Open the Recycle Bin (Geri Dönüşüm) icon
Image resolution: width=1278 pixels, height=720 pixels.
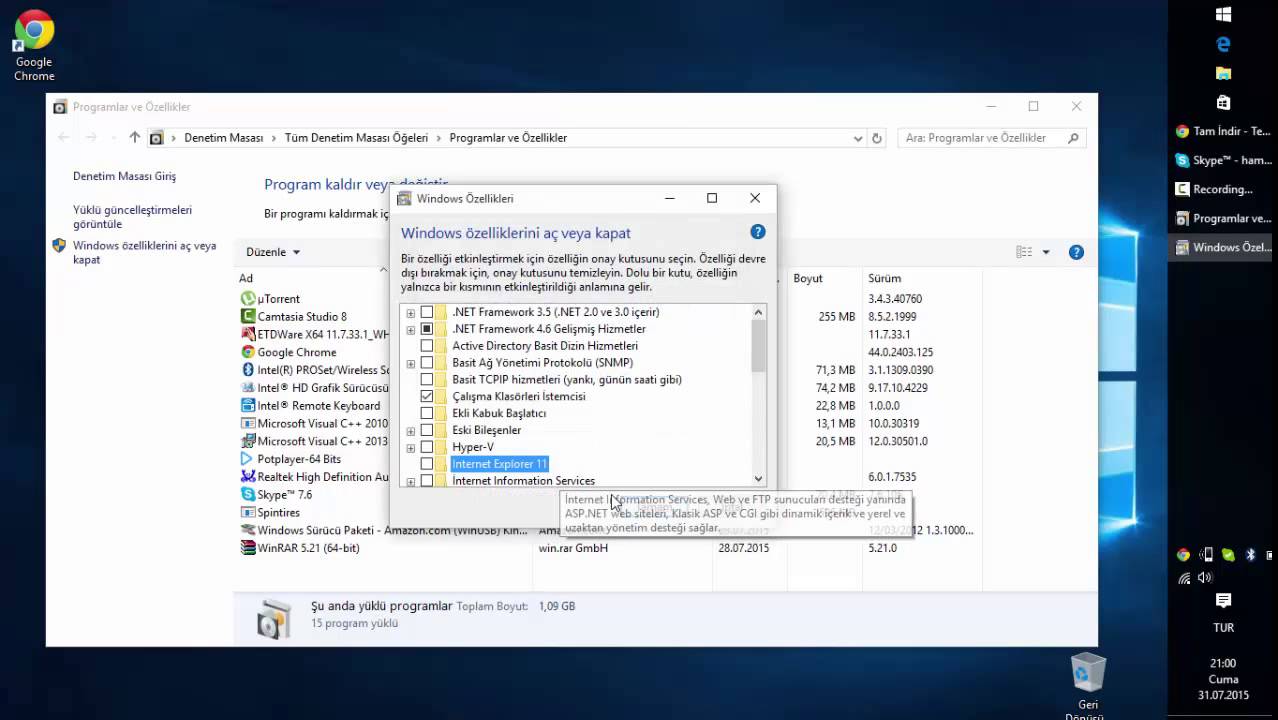click(1088, 673)
